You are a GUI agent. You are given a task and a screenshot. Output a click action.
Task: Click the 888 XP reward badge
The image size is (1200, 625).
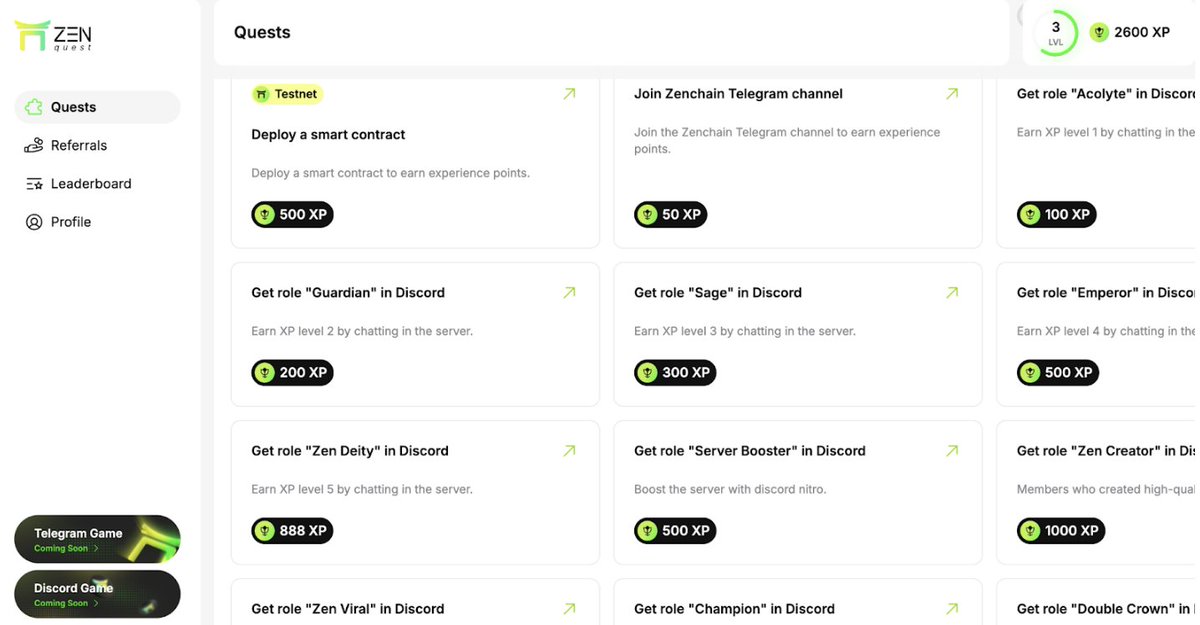pos(292,531)
